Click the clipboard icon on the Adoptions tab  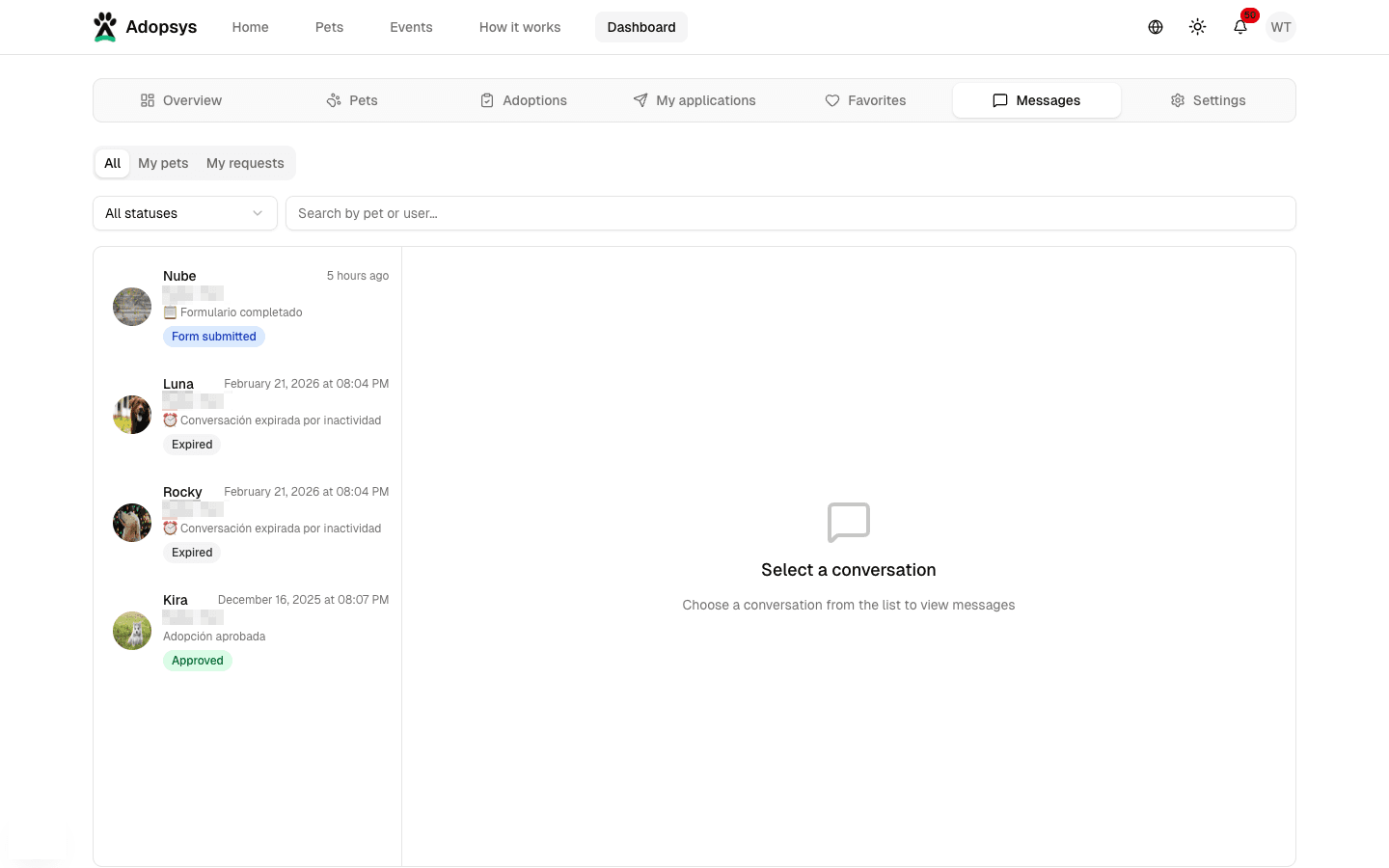pos(486,99)
